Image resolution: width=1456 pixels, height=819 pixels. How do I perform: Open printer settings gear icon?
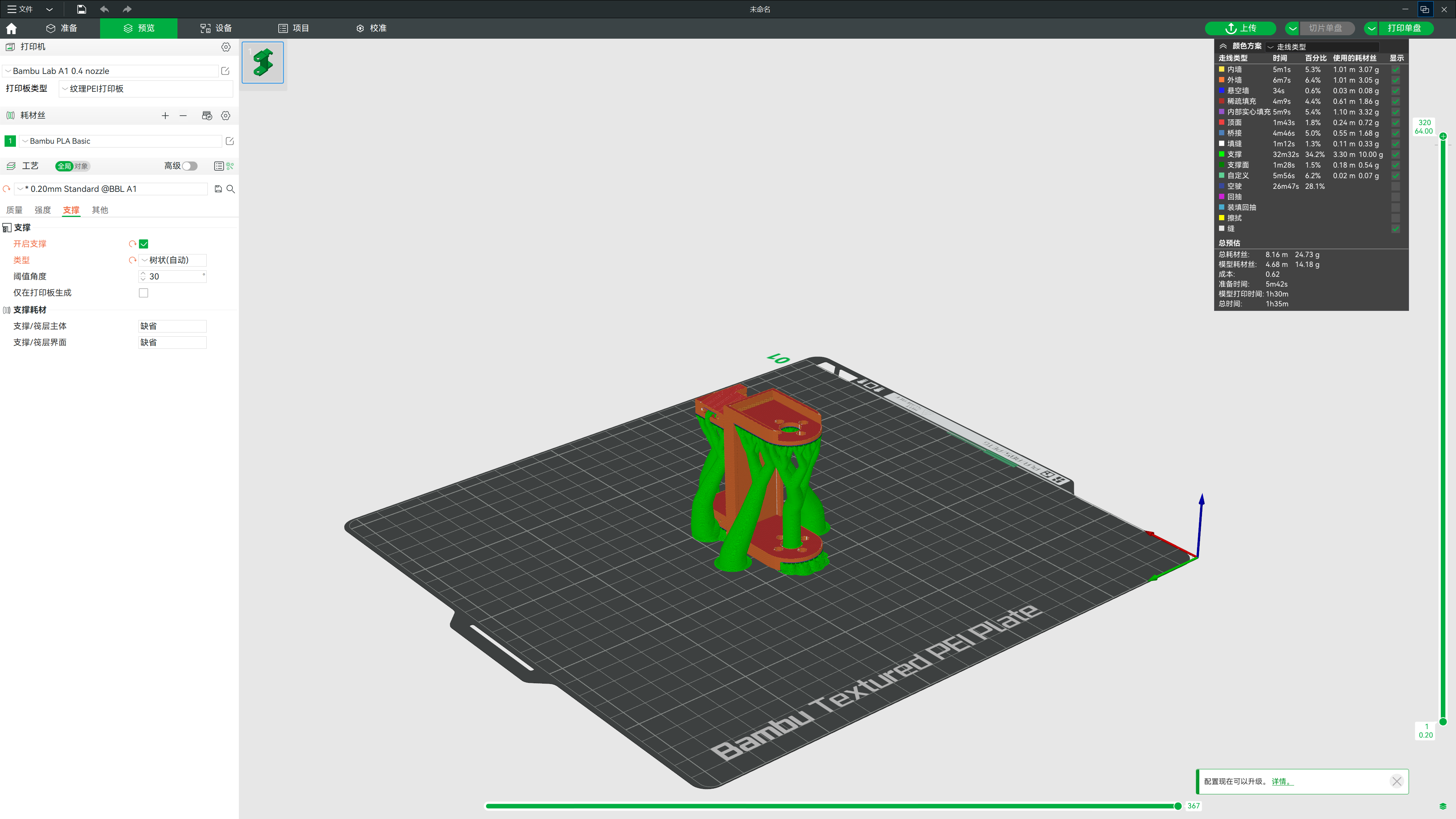226,47
